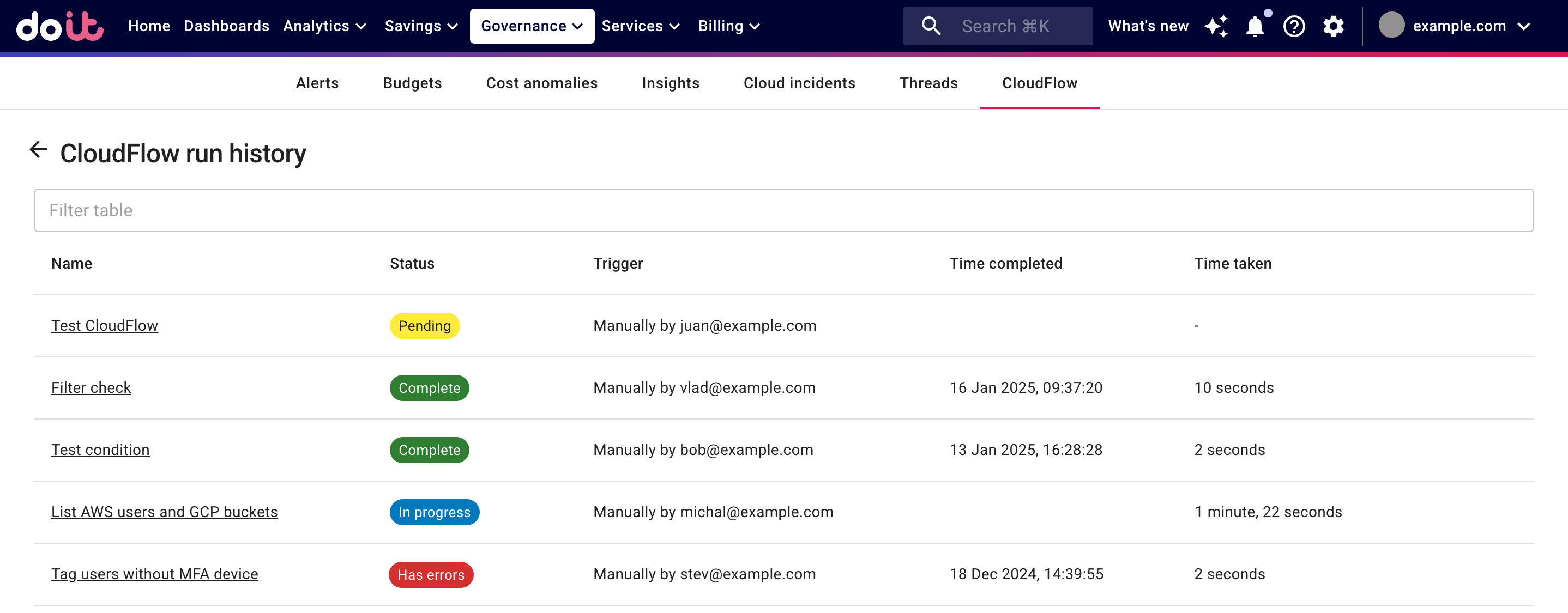1568x613 pixels.
Task: Click the help question mark icon
Action: click(1294, 25)
